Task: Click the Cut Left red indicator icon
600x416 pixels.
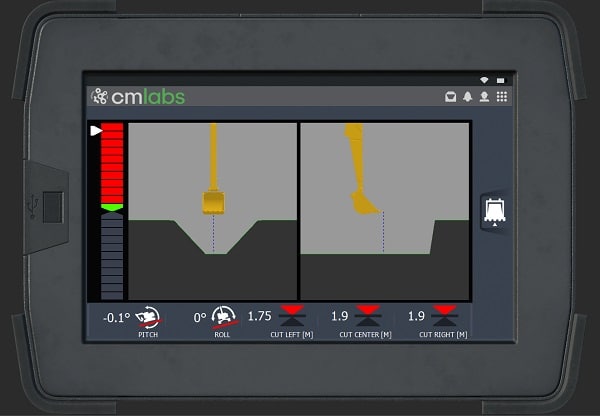Action: (x=292, y=316)
